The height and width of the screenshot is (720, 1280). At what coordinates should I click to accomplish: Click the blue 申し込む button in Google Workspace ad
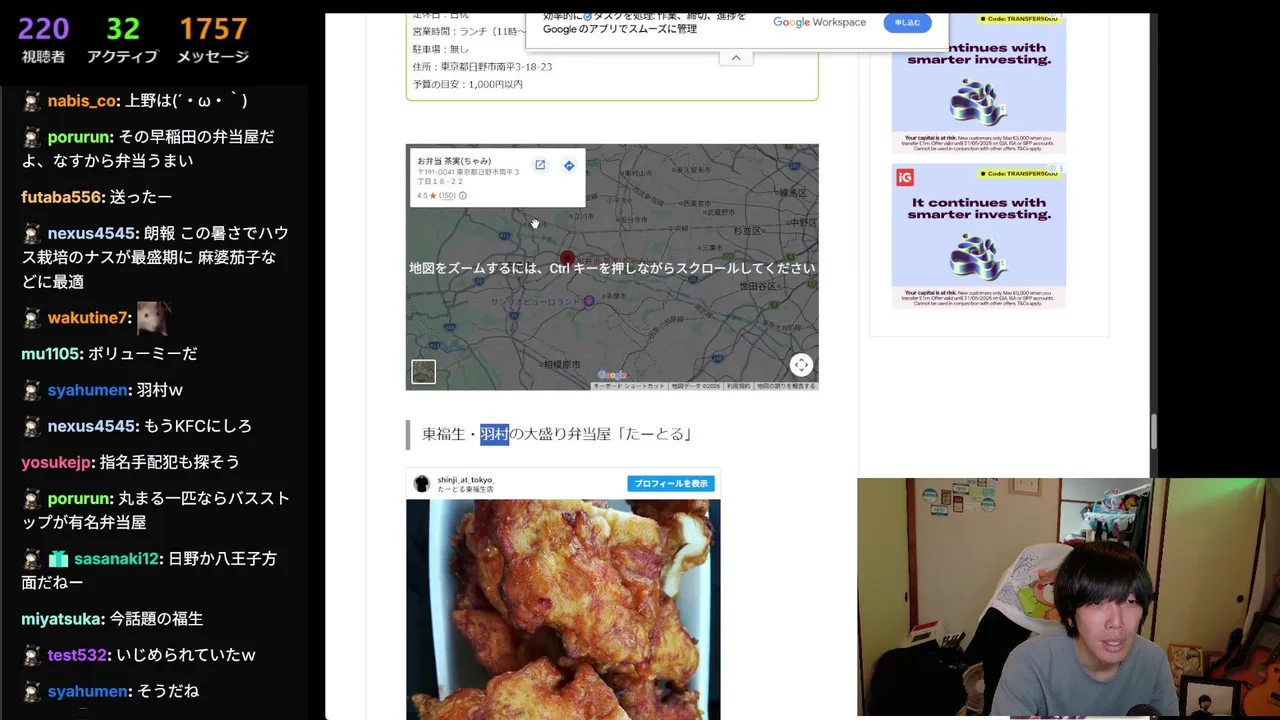click(907, 22)
